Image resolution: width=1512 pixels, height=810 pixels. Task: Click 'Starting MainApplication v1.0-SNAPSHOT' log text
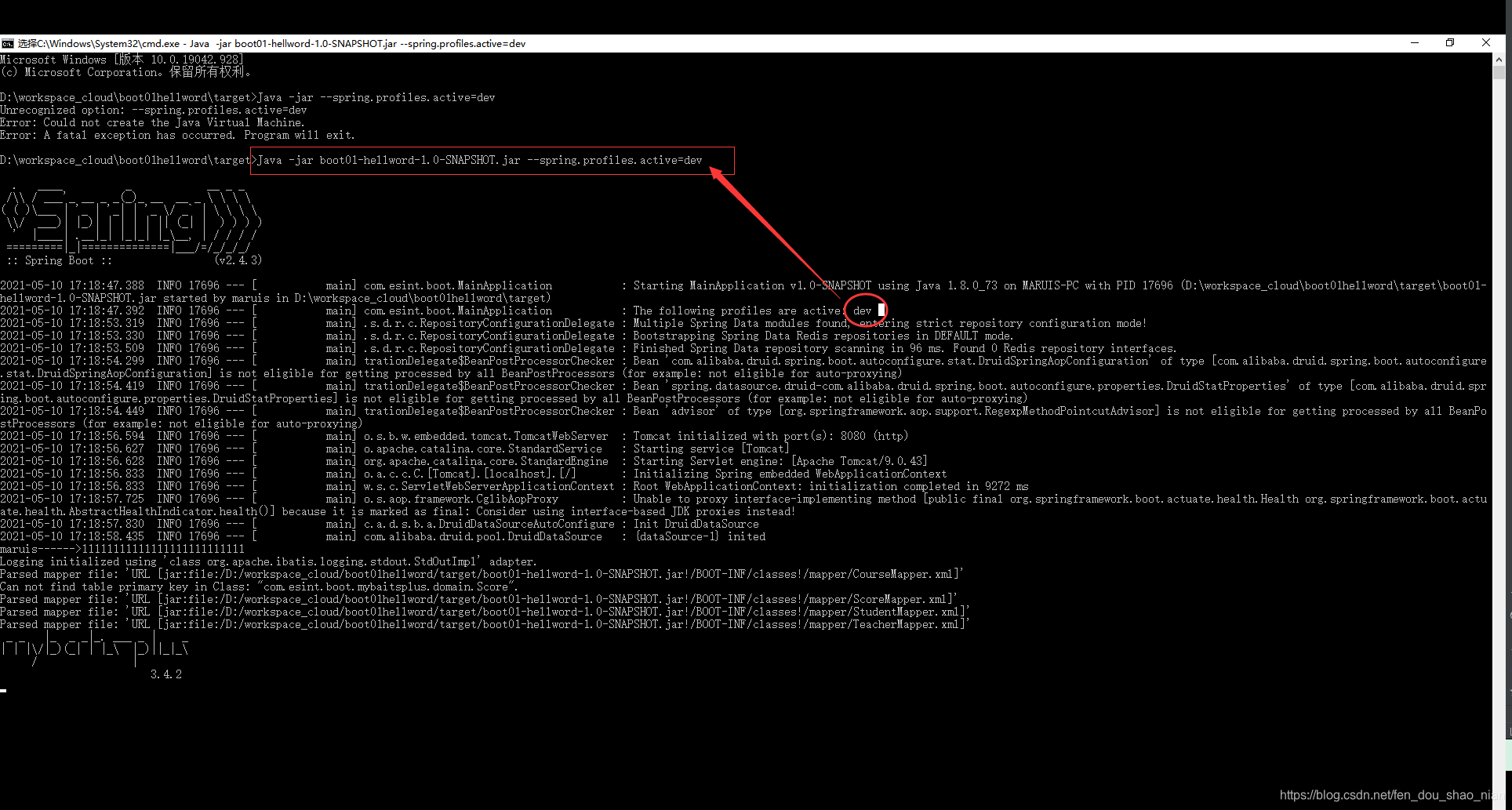click(x=752, y=286)
